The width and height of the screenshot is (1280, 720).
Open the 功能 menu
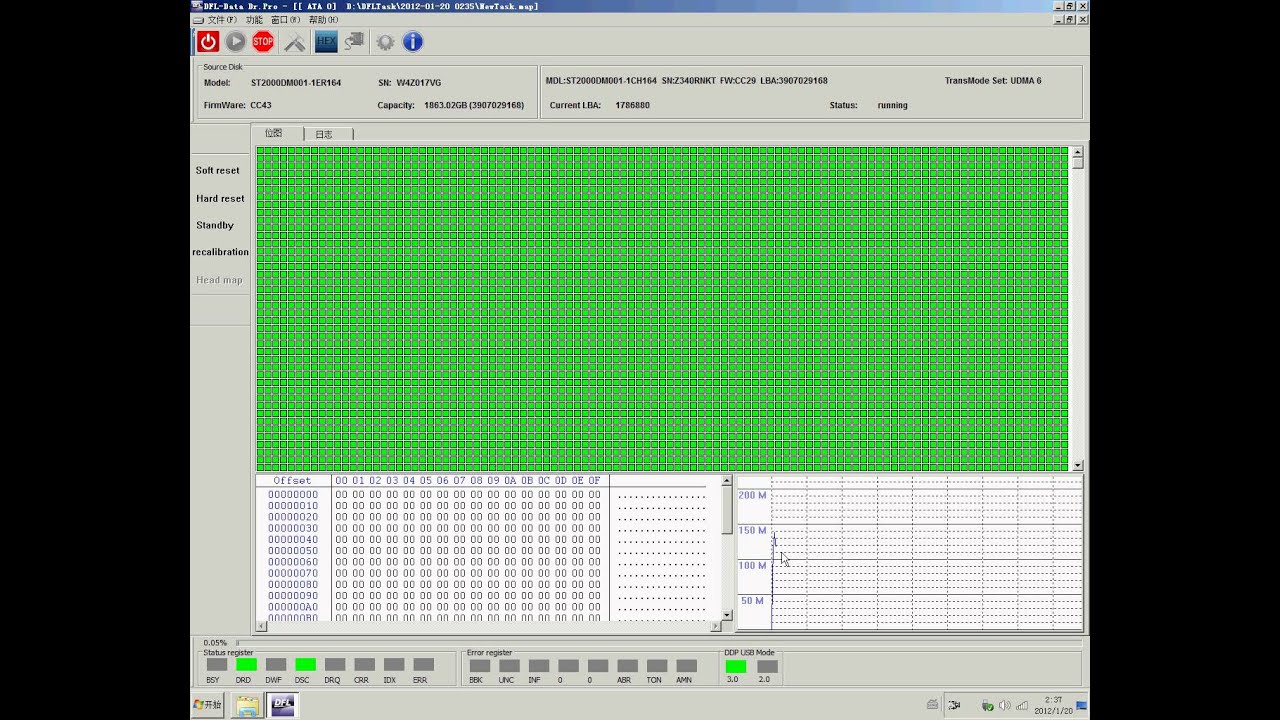click(x=254, y=20)
